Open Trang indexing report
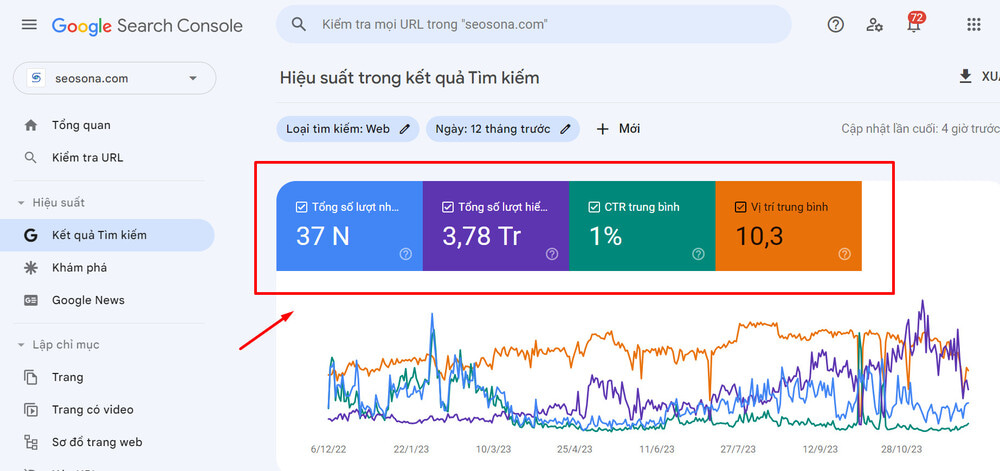 (68, 377)
